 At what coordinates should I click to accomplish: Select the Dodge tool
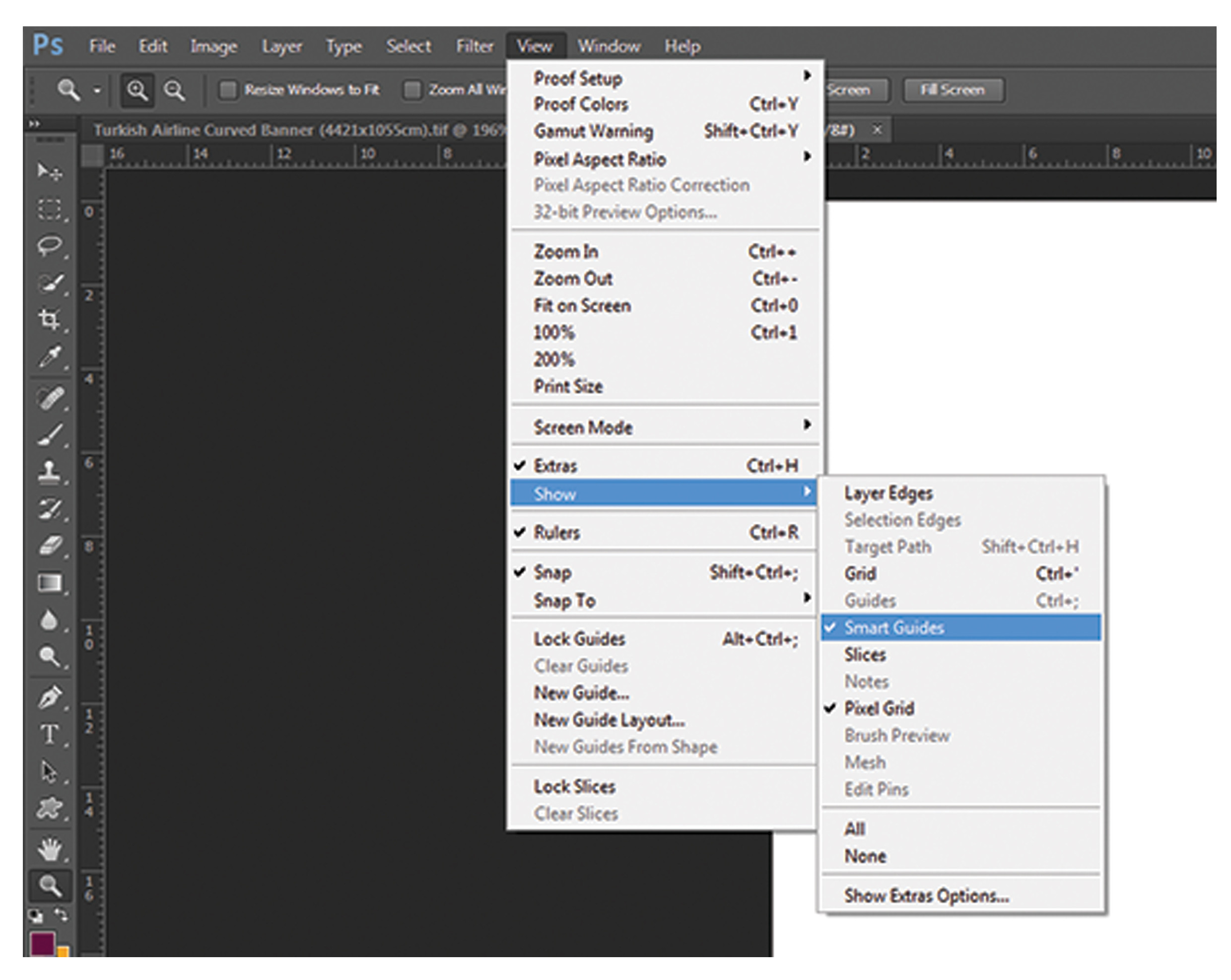pyautogui.click(x=50, y=657)
